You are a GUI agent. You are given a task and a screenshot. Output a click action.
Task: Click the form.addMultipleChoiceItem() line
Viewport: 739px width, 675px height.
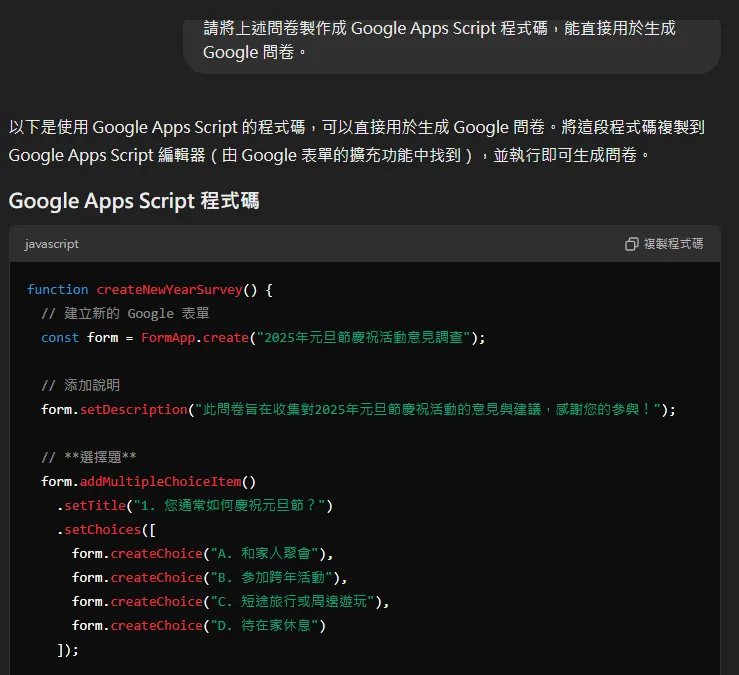tap(148, 481)
